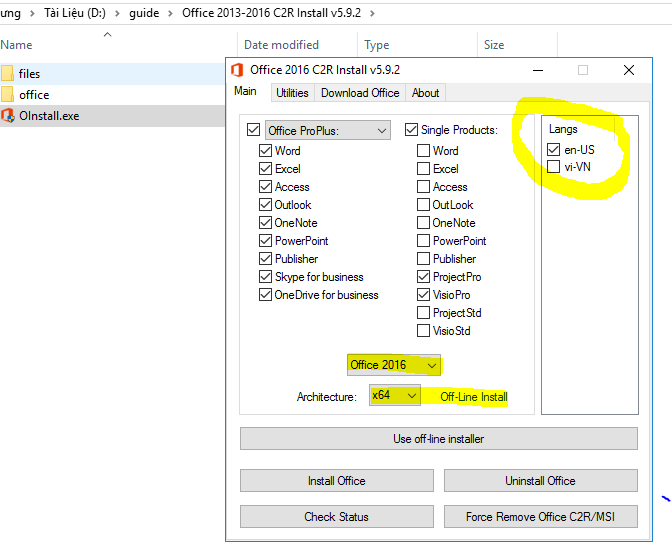Click the Check Status button
Viewport: 672px width, 550px height.
(x=337, y=517)
